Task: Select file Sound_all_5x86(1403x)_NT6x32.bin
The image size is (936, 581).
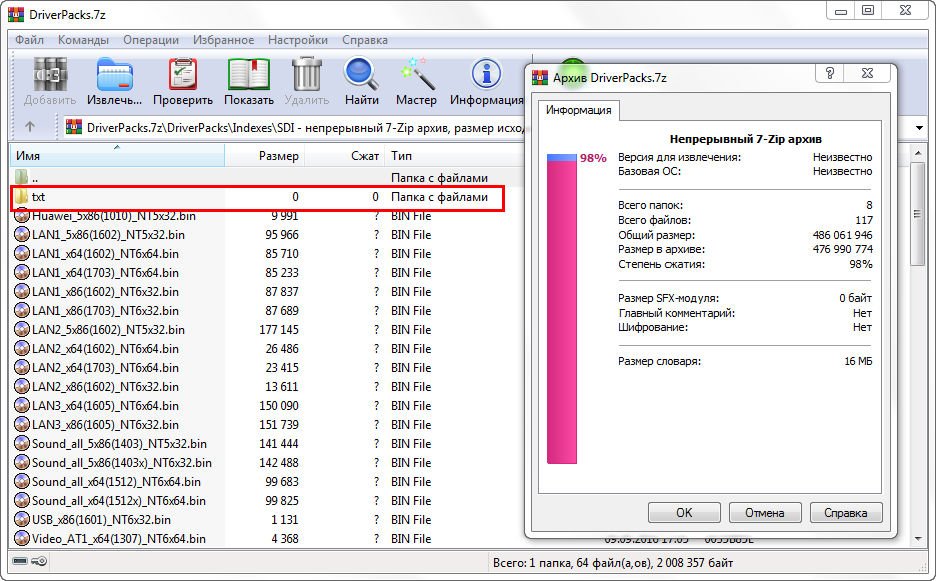Action: coord(122,463)
